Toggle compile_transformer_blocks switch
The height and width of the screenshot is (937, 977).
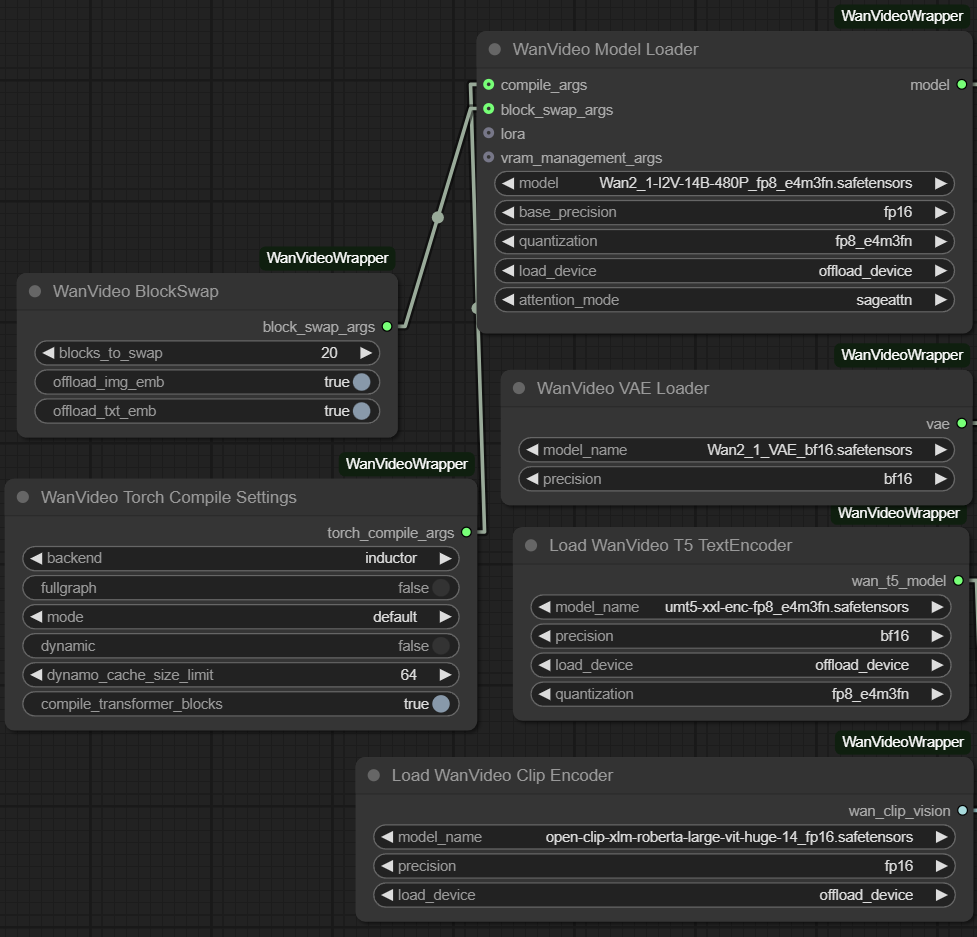tap(441, 704)
